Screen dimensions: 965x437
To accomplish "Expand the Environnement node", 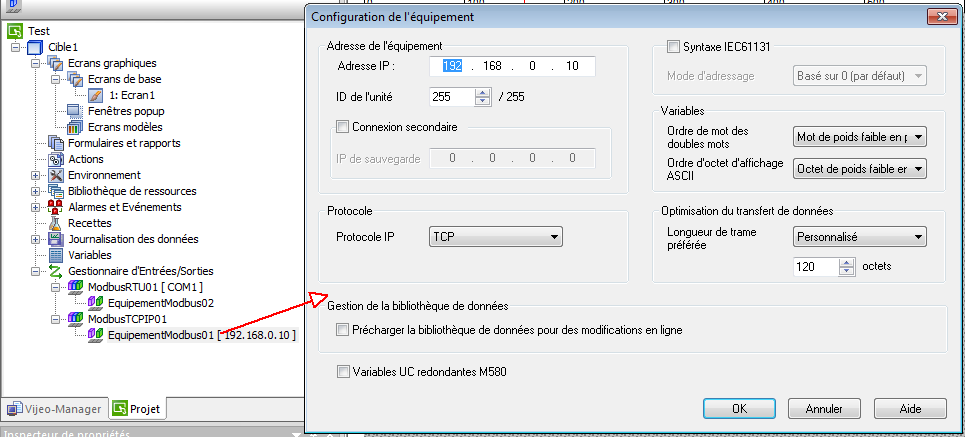I will click(x=35, y=175).
